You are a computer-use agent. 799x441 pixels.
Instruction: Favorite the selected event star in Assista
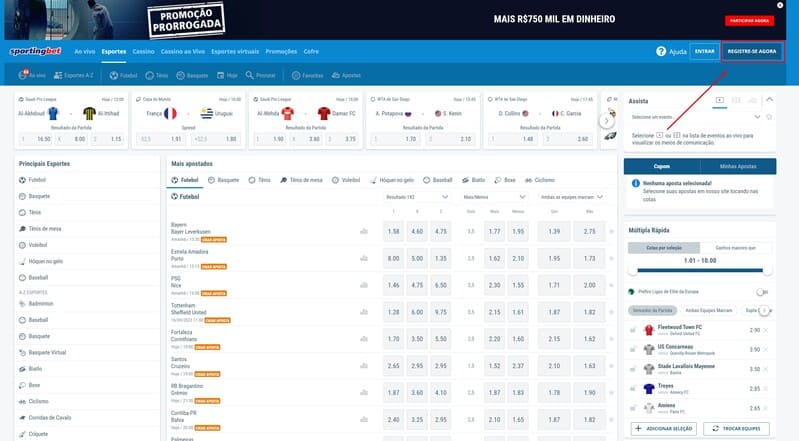[x=769, y=117]
